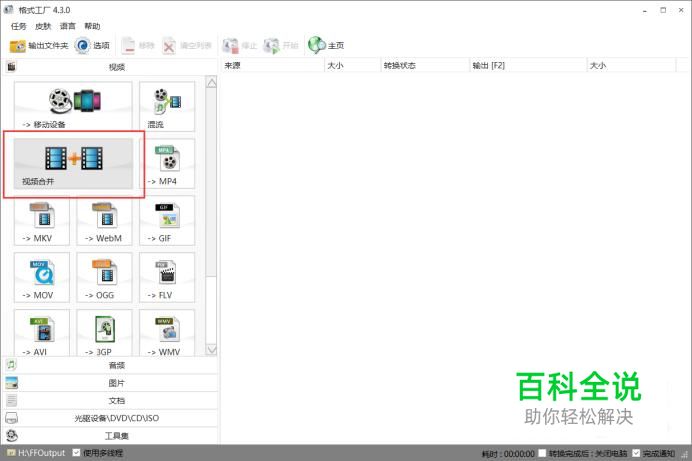Select the WebM conversion tile
Image resolution: width=692 pixels, height=461 pixels.
(104, 220)
